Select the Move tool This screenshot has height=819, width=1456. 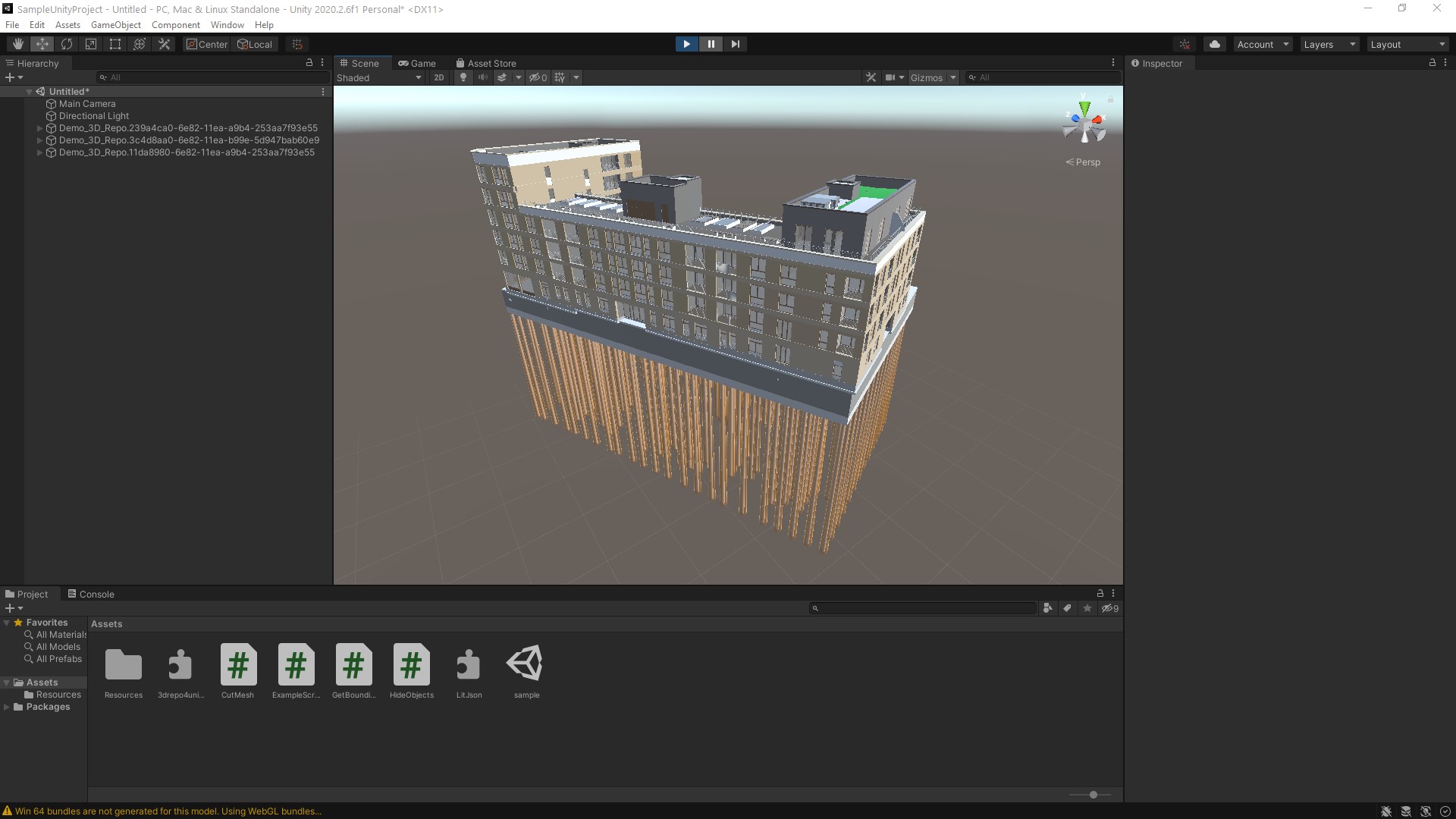coord(42,43)
